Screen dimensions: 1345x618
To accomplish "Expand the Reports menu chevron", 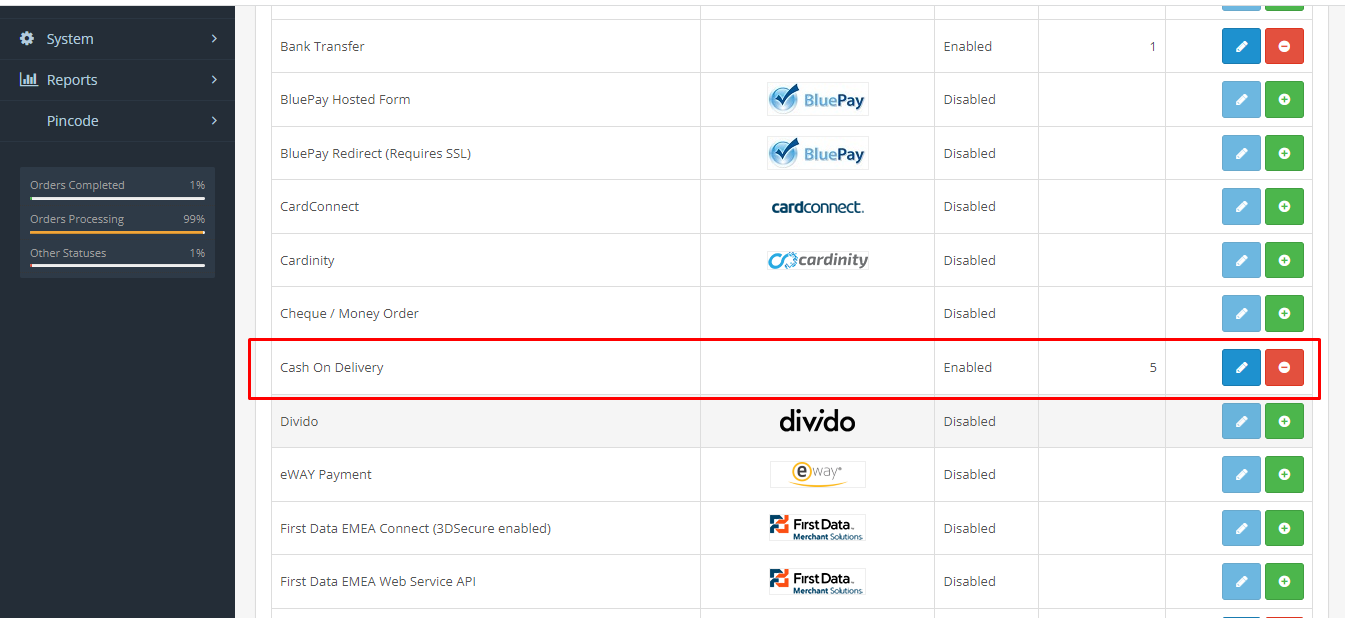I will tap(214, 80).
